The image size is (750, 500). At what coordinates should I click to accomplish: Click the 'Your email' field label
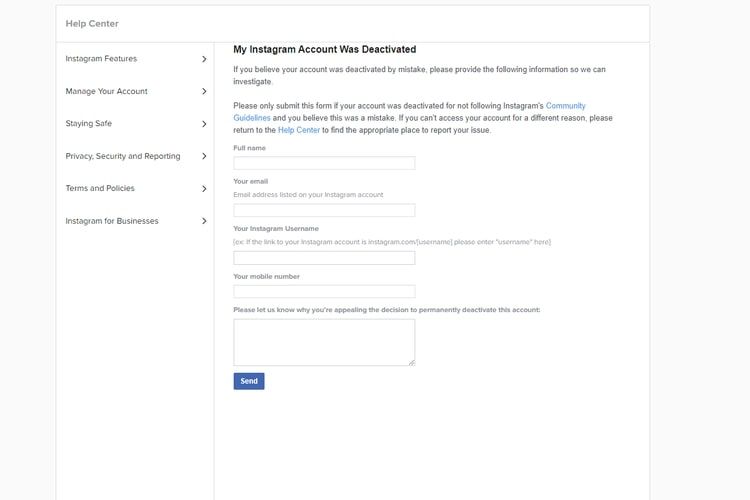pyautogui.click(x=251, y=181)
